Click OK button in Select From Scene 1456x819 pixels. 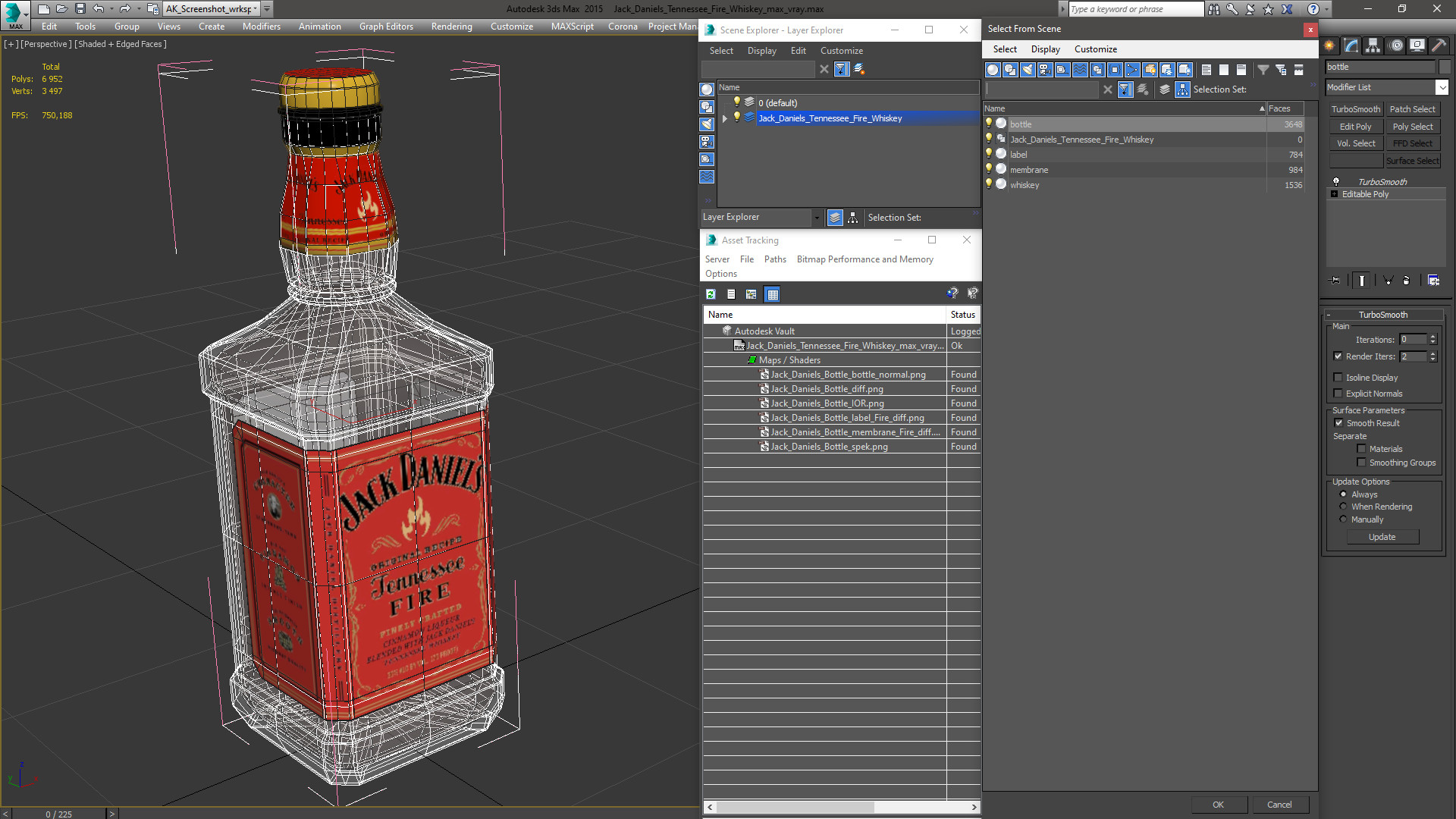[x=1218, y=805]
